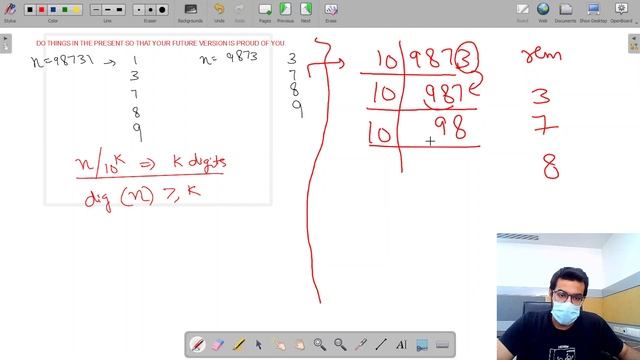Select the Pen tool in stylus palette
This screenshot has height=360, width=640.
click(x=198, y=345)
